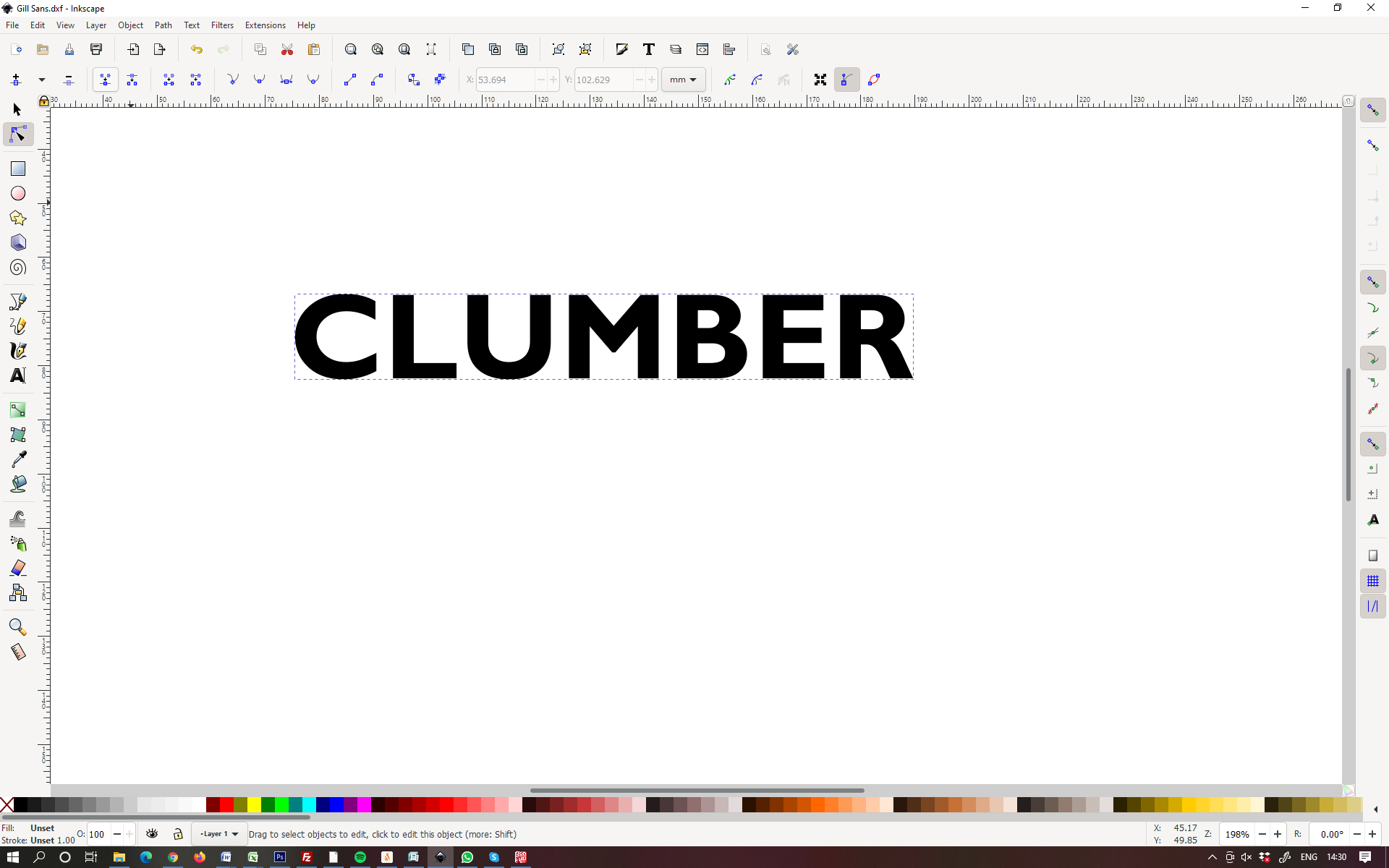Open the mm units dropdown
The height and width of the screenshot is (868, 1389).
click(683, 80)
